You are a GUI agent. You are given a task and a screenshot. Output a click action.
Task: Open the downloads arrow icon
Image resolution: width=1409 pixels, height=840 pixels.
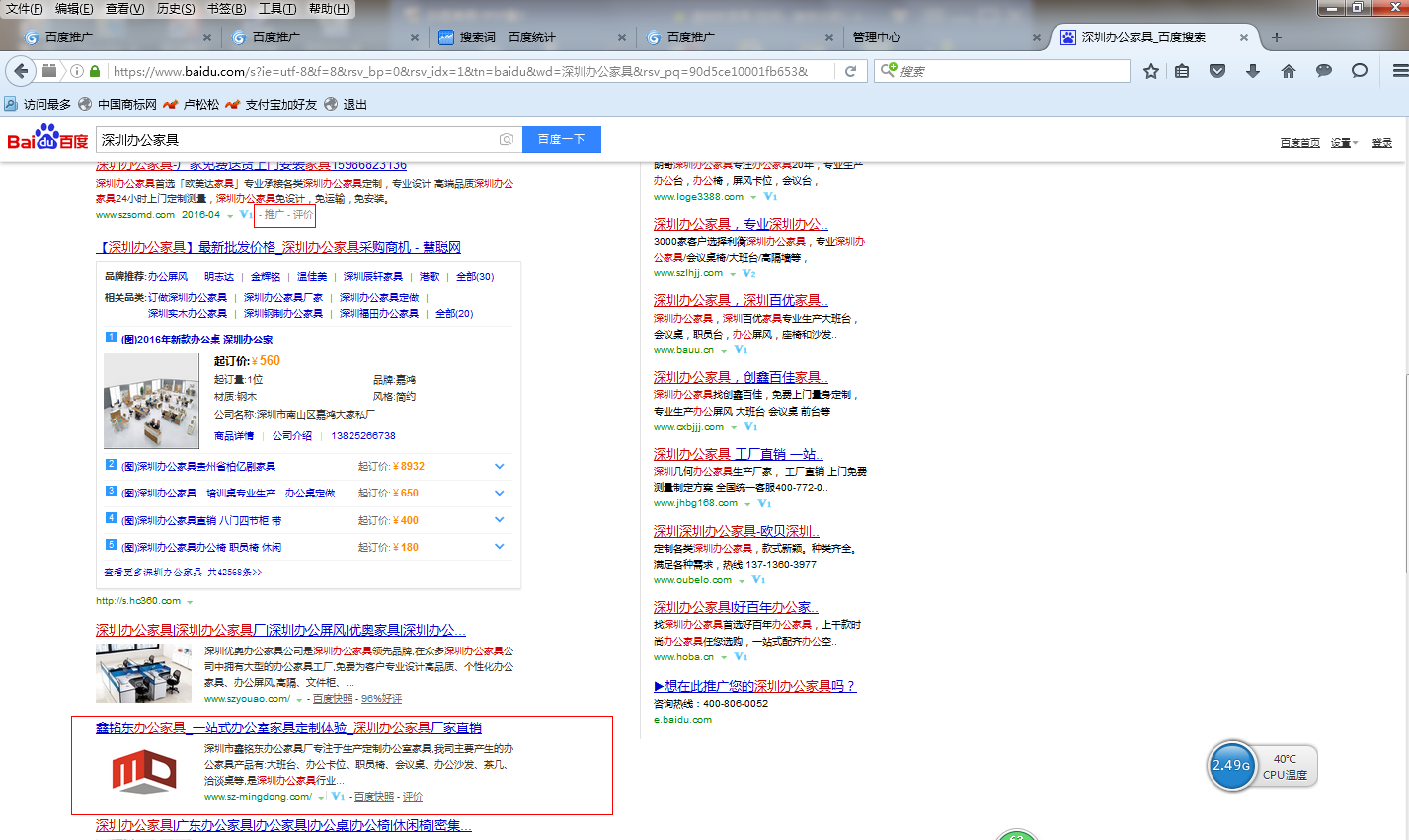(x=1253, y=71)
